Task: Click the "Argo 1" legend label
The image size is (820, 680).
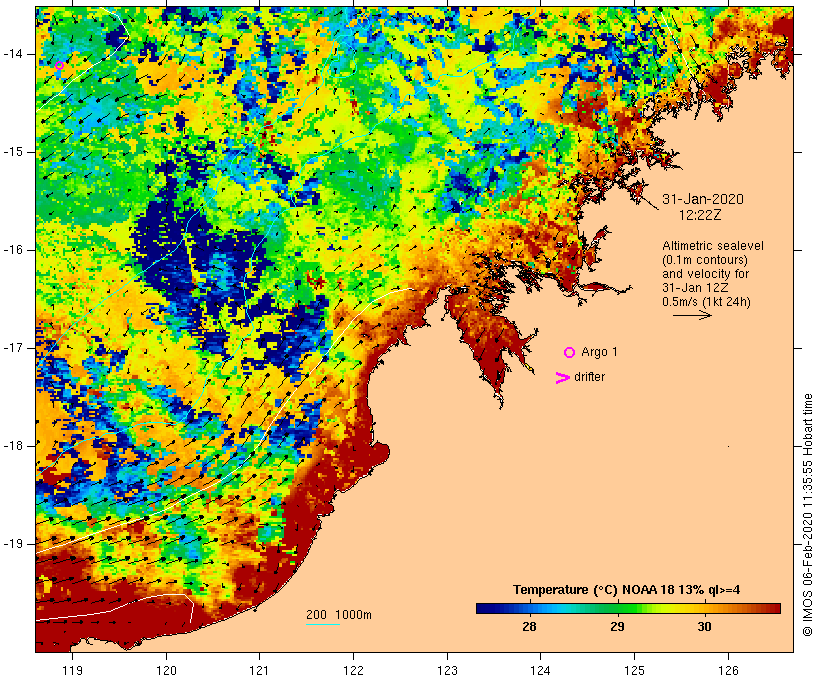Action: coord(599,352)
